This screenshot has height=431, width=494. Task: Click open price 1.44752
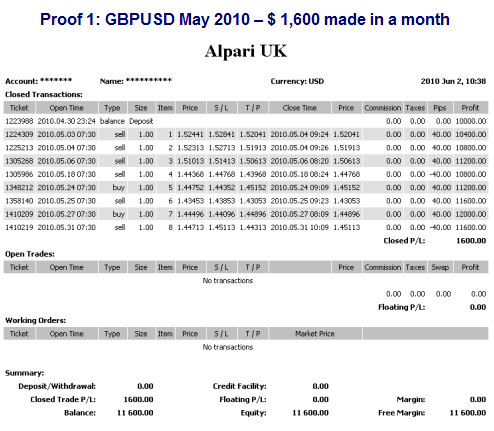190,188
